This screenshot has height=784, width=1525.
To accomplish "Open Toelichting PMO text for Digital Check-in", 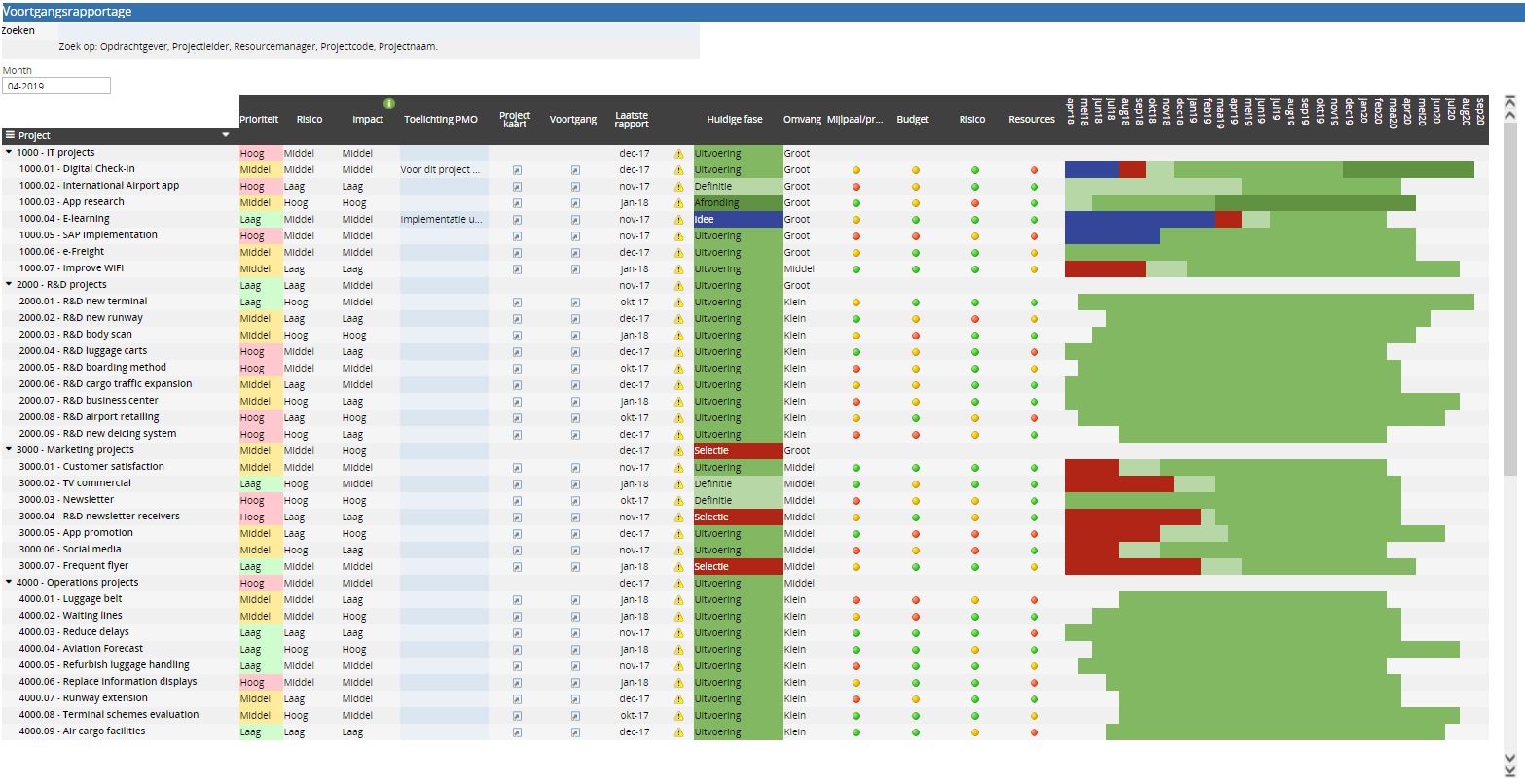I will [x=440, y=170].
